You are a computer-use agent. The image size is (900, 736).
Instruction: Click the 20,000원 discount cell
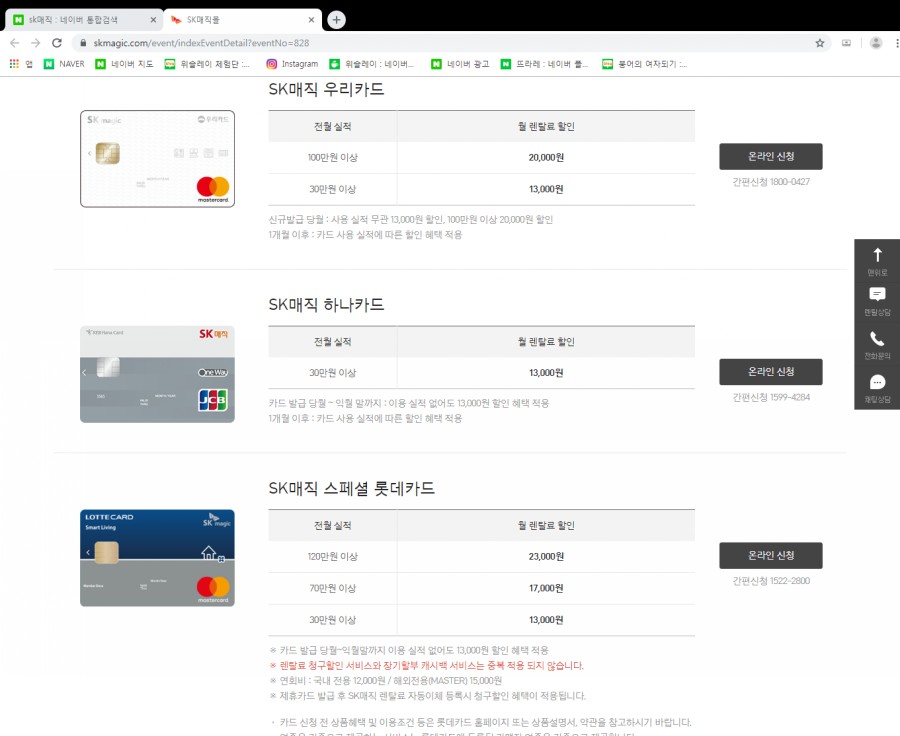coord(546,158)
